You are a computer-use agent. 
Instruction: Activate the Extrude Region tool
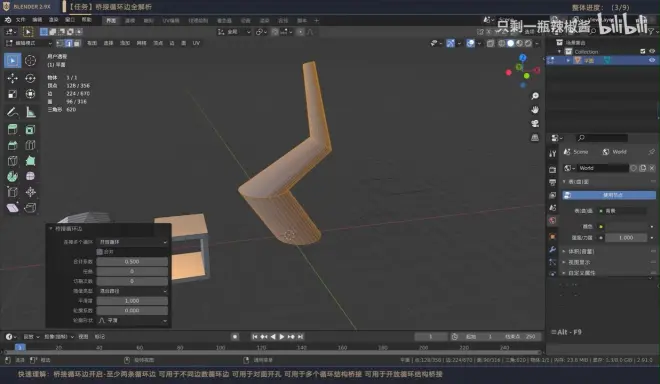(12, 130)
